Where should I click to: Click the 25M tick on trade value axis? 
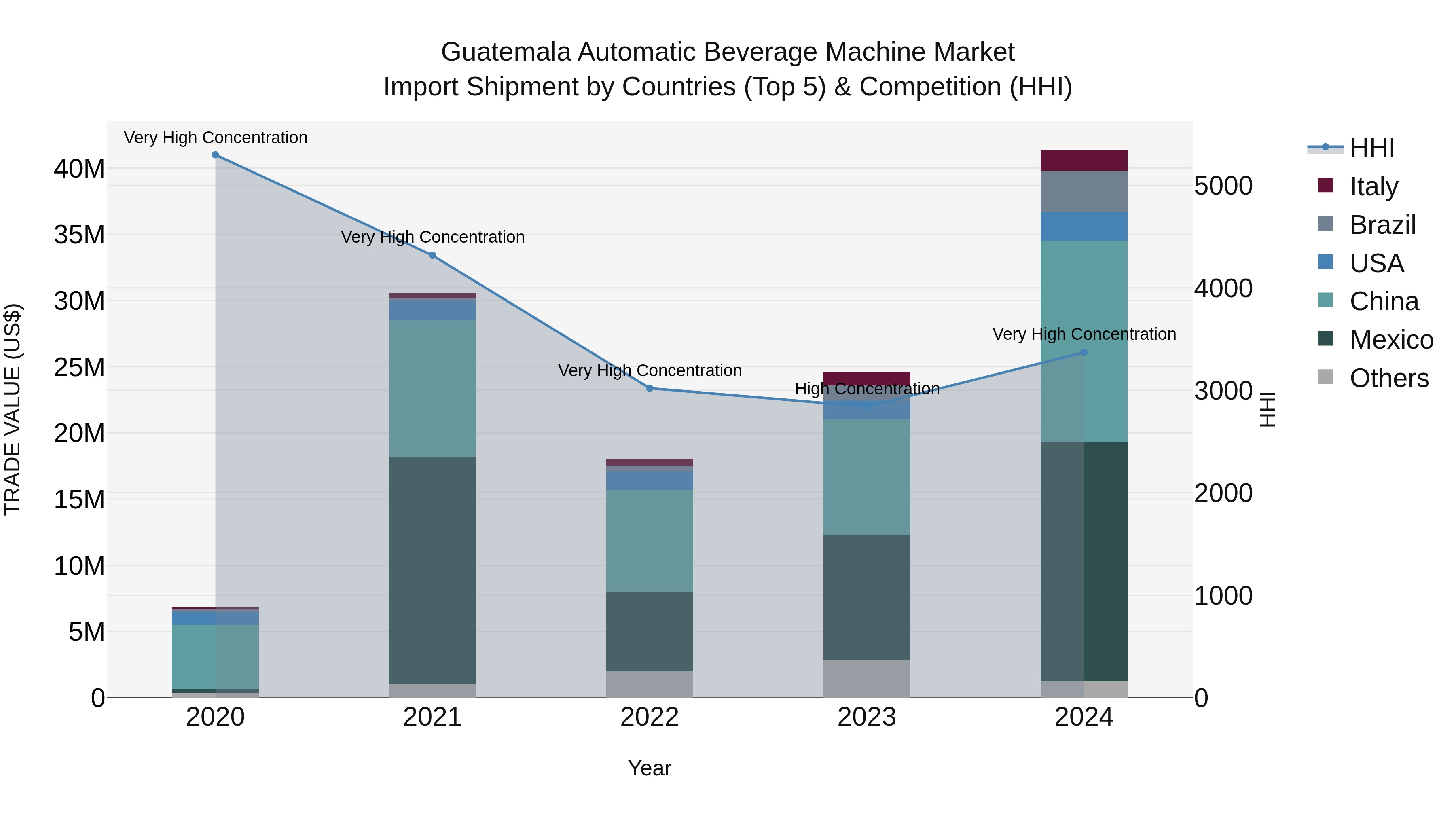pos(79,367)
